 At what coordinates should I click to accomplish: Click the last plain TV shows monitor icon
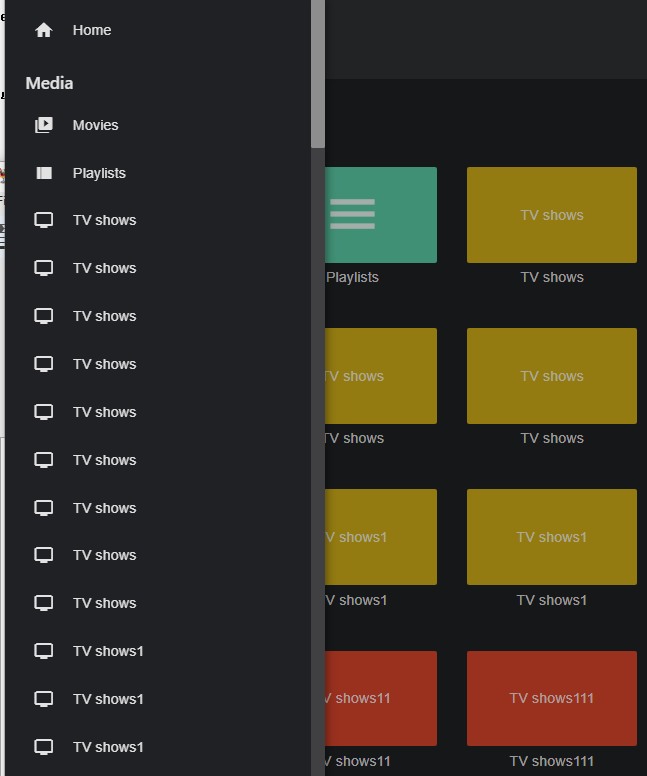click(44, 603)
